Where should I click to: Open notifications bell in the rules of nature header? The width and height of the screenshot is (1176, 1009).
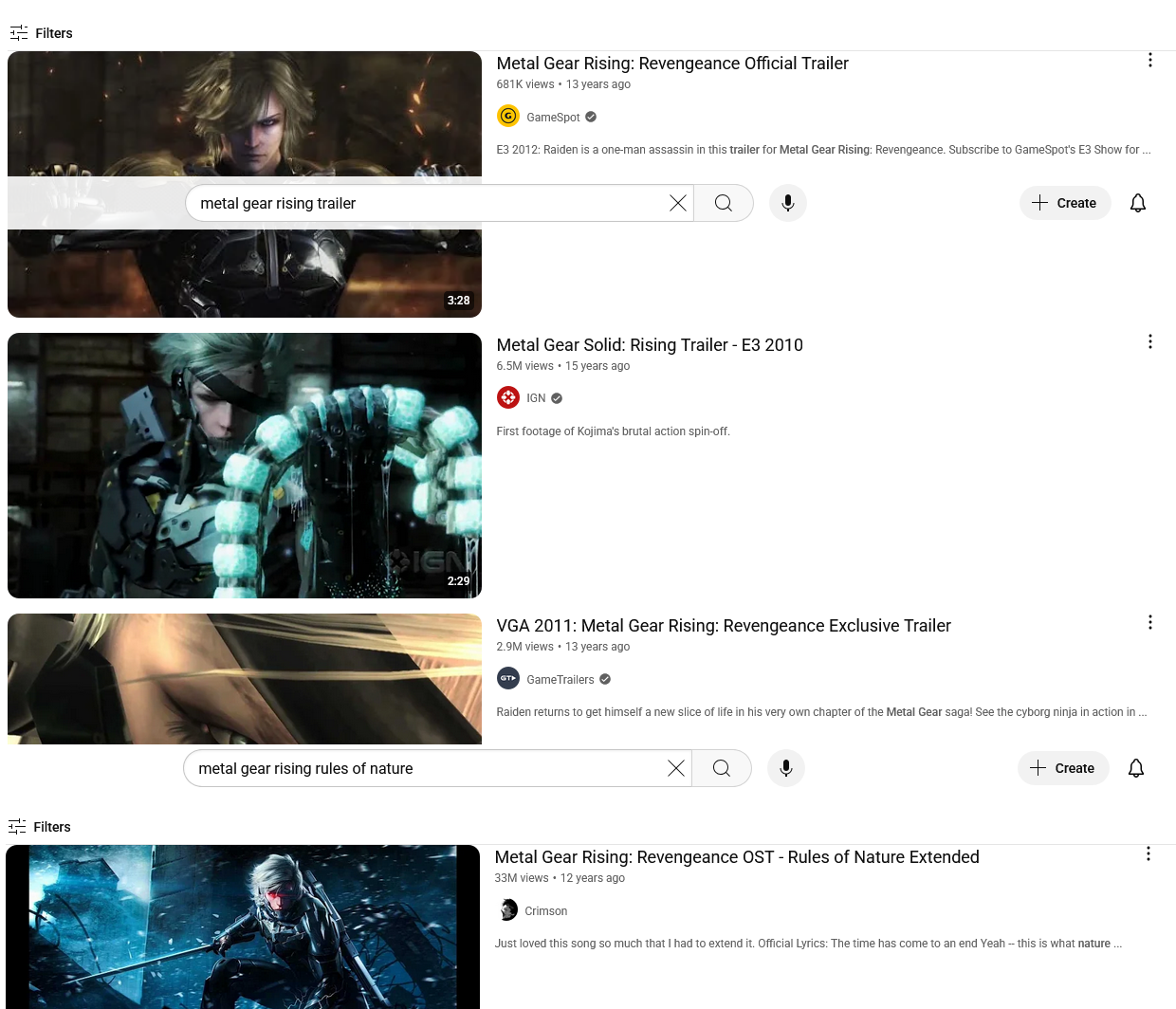click(1136, 768)
